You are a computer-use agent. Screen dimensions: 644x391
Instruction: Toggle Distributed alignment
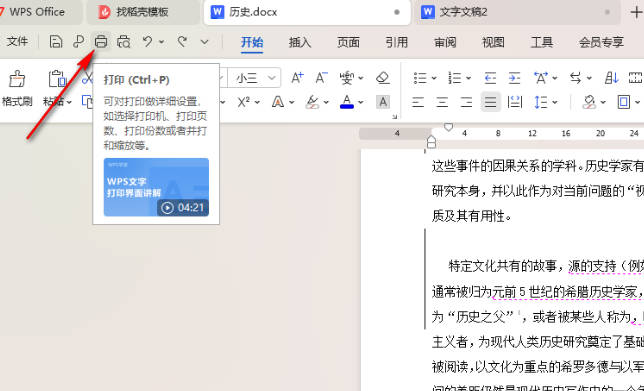(515, 102)
